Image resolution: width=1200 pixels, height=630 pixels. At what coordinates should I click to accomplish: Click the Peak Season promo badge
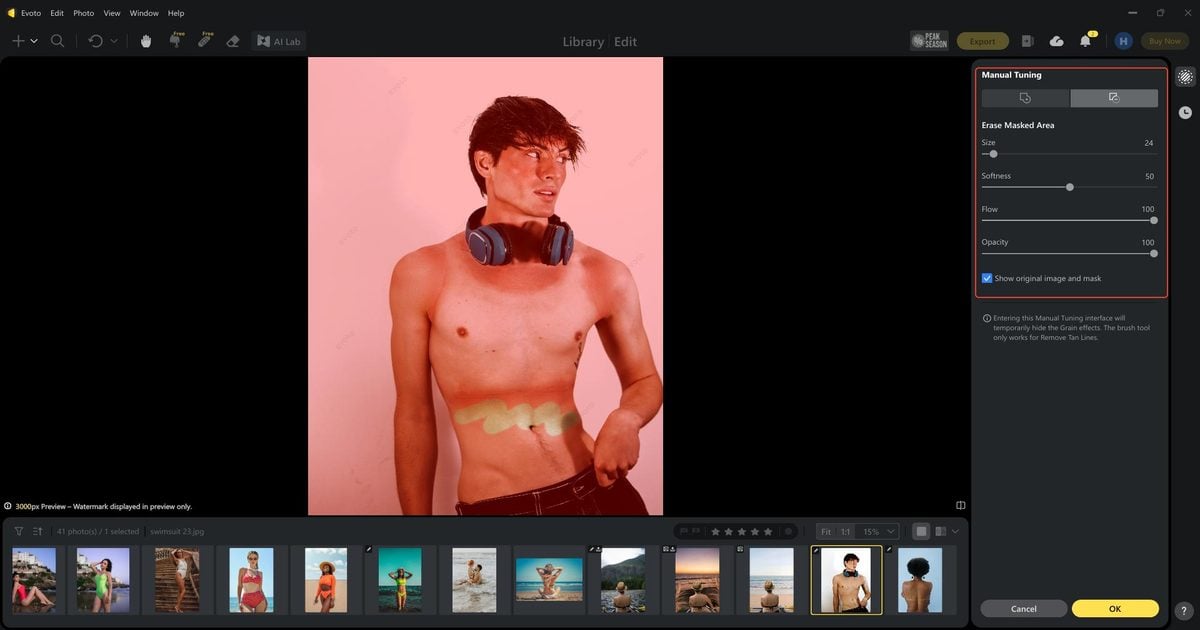(930, 41)
